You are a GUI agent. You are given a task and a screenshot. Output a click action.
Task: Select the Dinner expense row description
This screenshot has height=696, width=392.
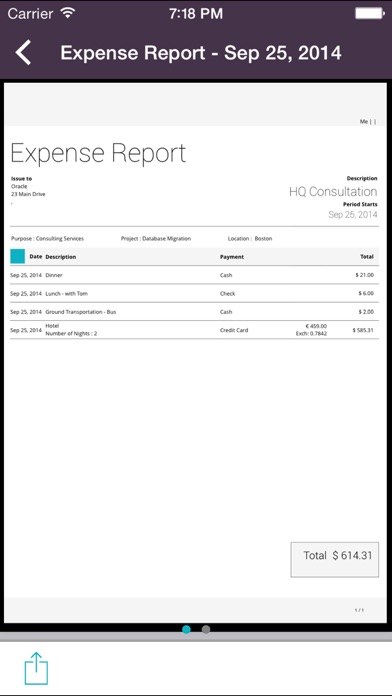point(54,275)
